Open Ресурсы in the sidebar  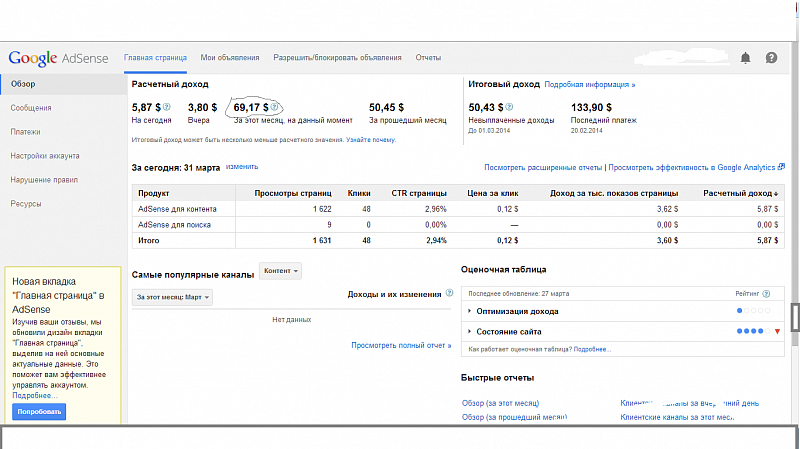tap(26, 204)
